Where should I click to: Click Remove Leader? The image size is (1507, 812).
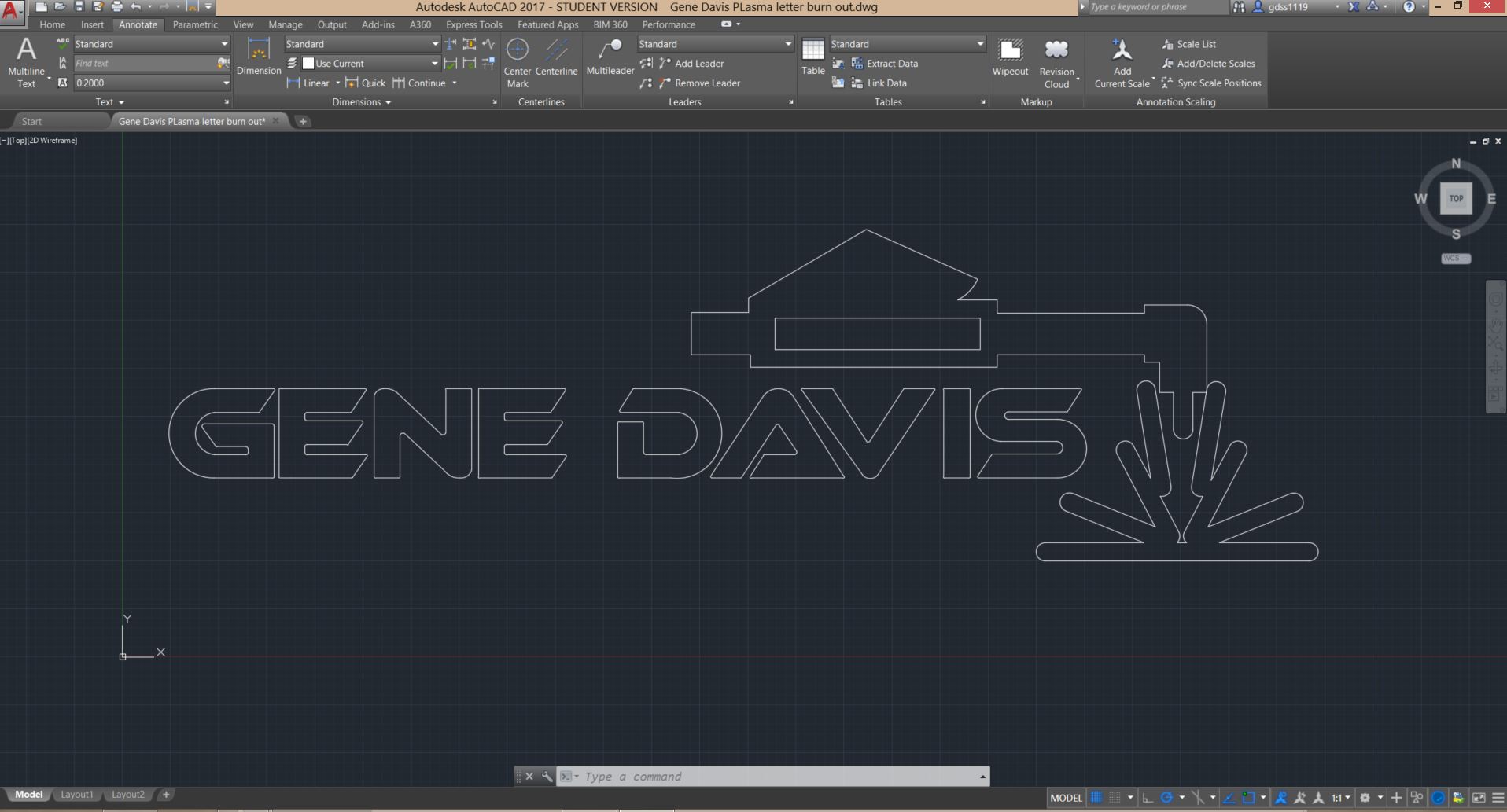tap(699, 83)
